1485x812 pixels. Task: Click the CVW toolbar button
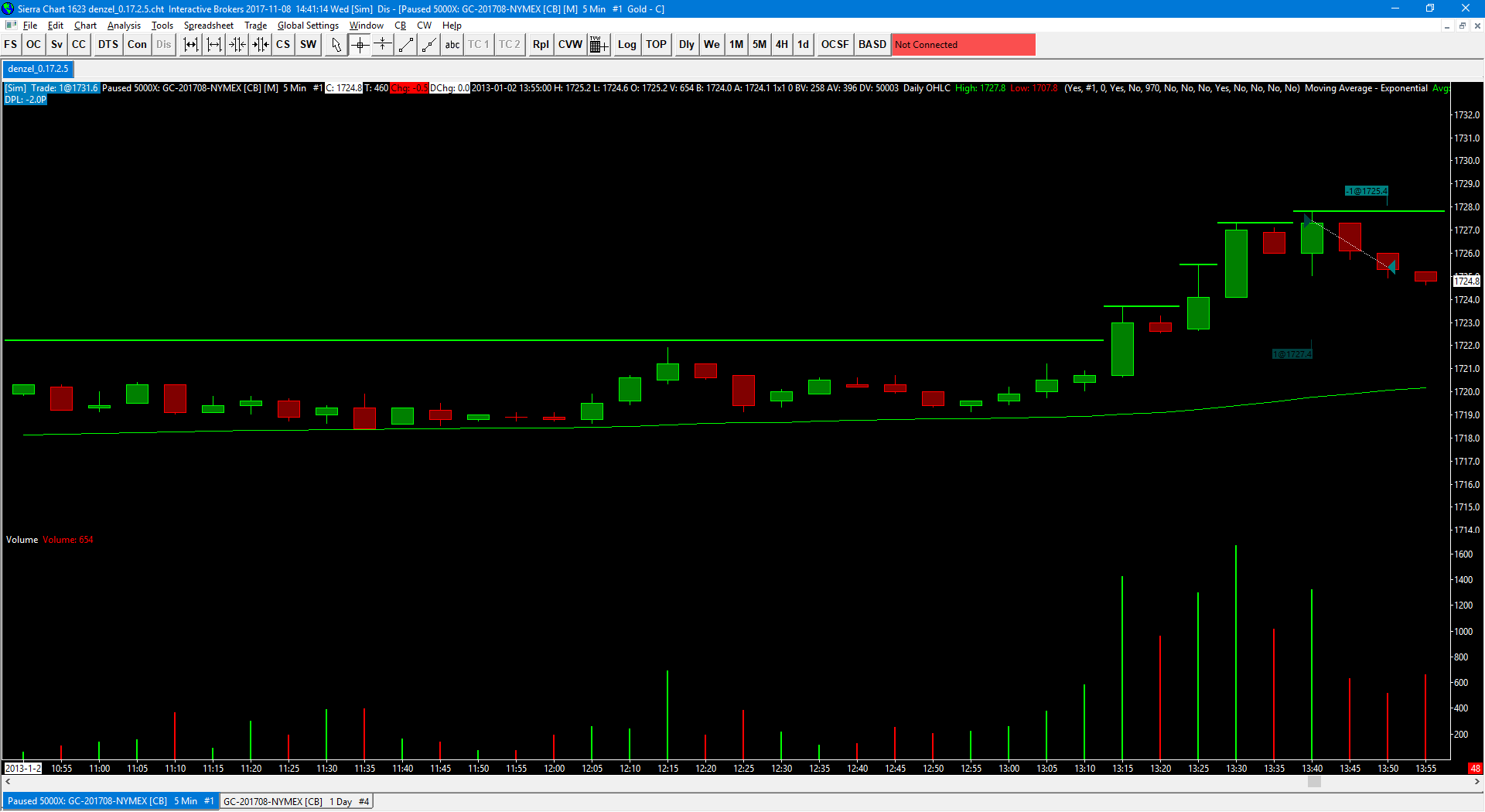point(571,45)
